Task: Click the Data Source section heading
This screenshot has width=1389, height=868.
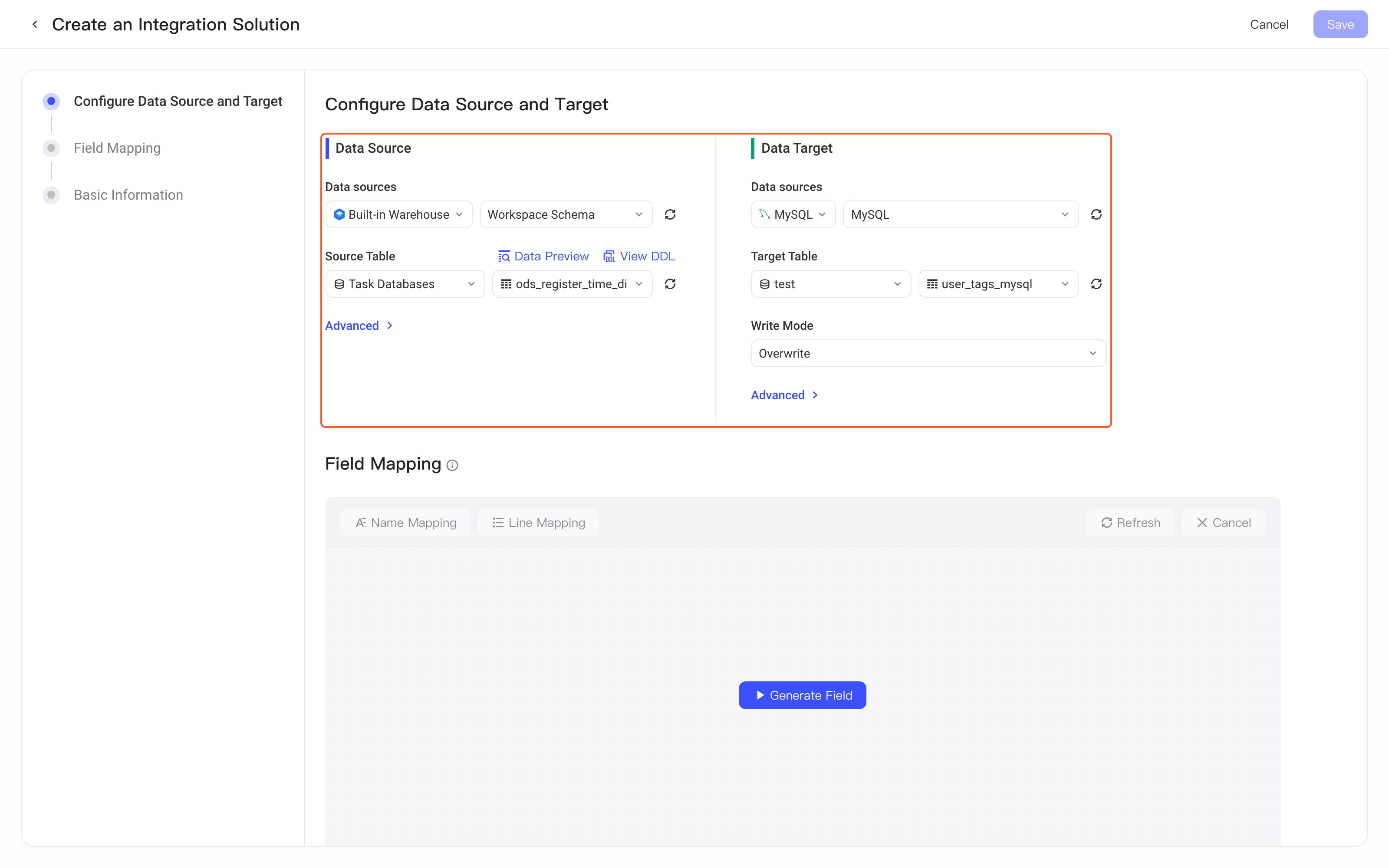Action: [x=373, y=148]
